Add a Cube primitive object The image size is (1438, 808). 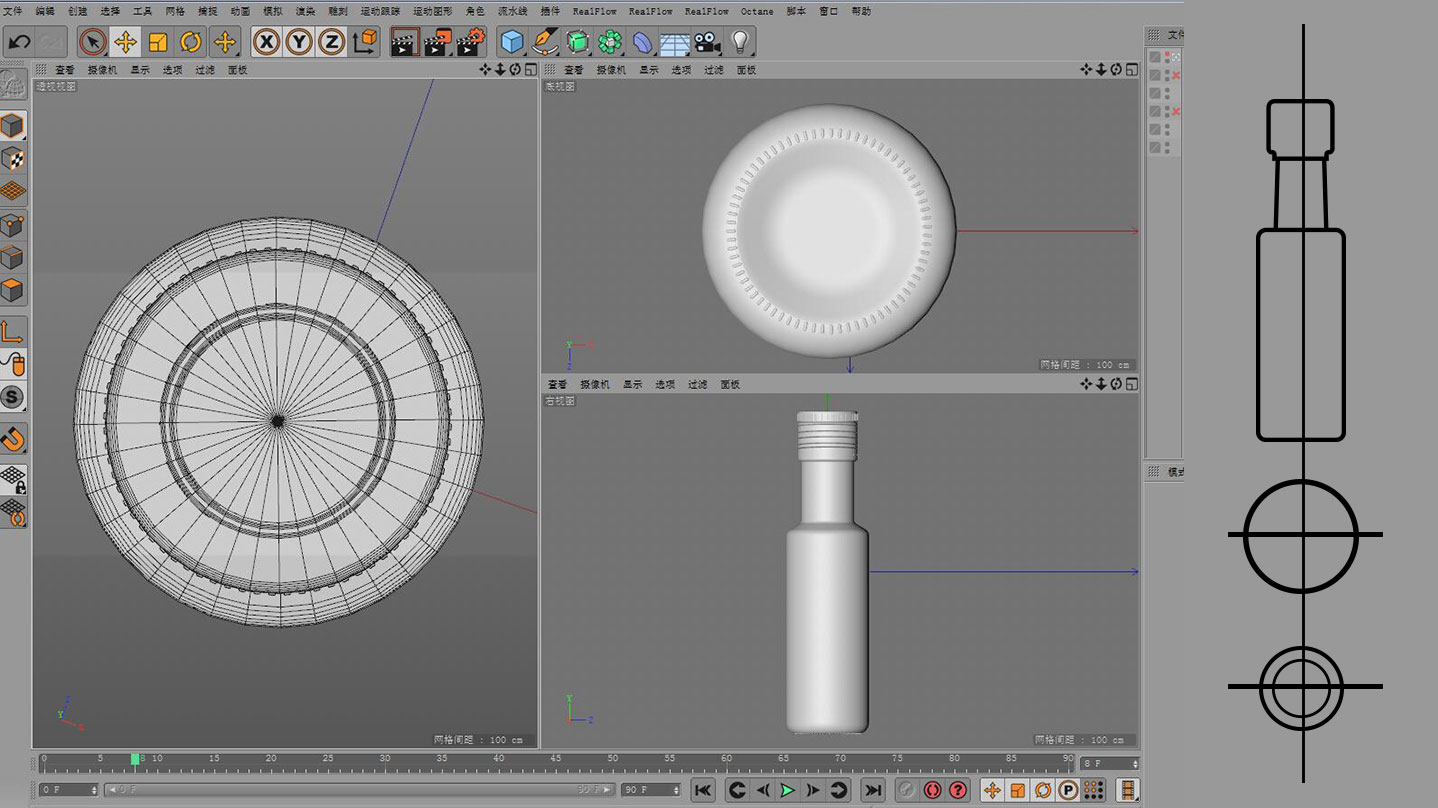pos(512,42)
